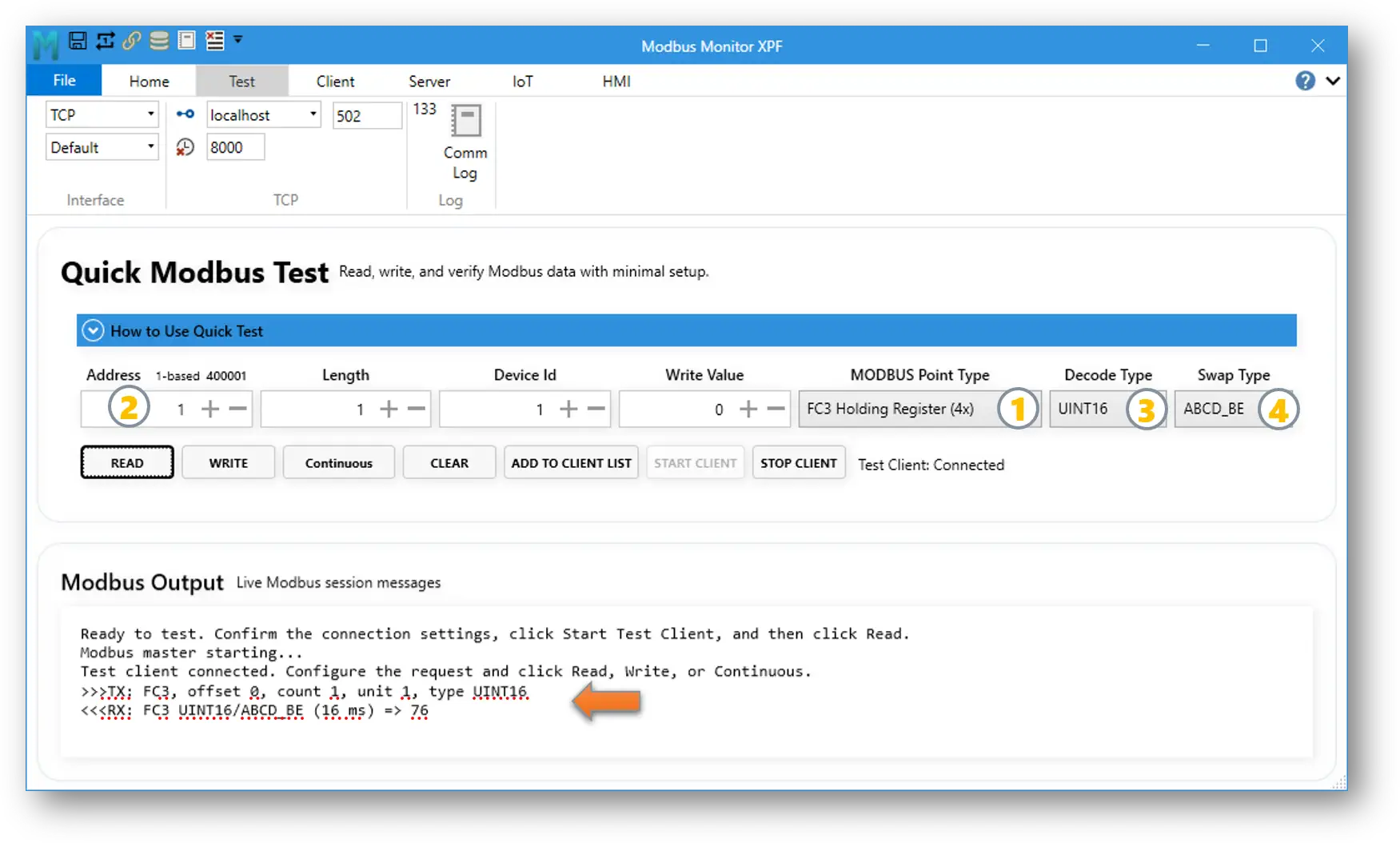Click the timeout field showing 8000
Viewport: 1400px width, 843px height.
pyautogui.click(x=235, y=147)
